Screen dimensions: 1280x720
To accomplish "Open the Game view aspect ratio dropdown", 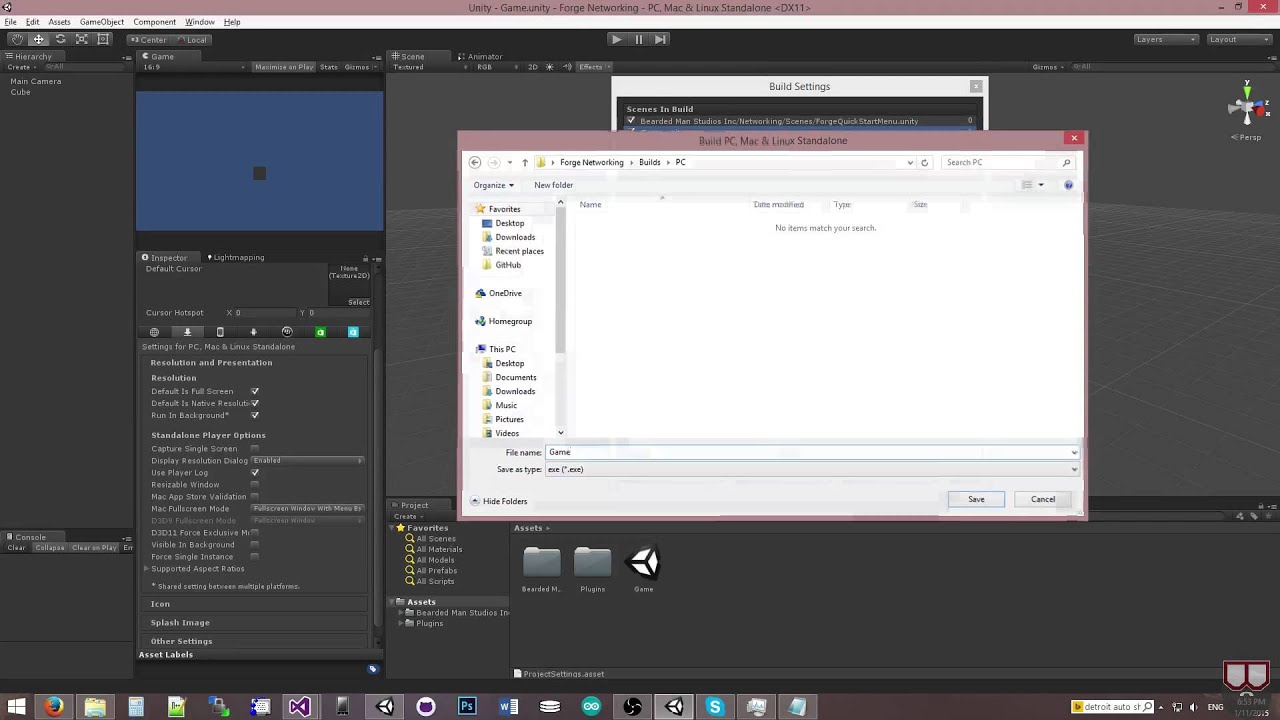I will coord(192,67).
